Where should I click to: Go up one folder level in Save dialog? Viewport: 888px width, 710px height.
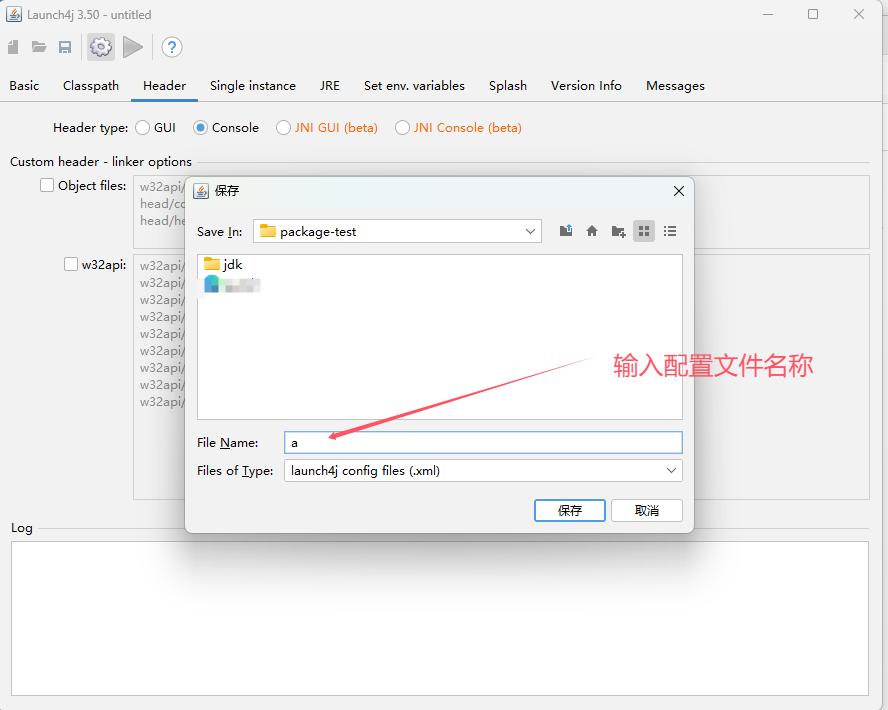tap(566, 231)
